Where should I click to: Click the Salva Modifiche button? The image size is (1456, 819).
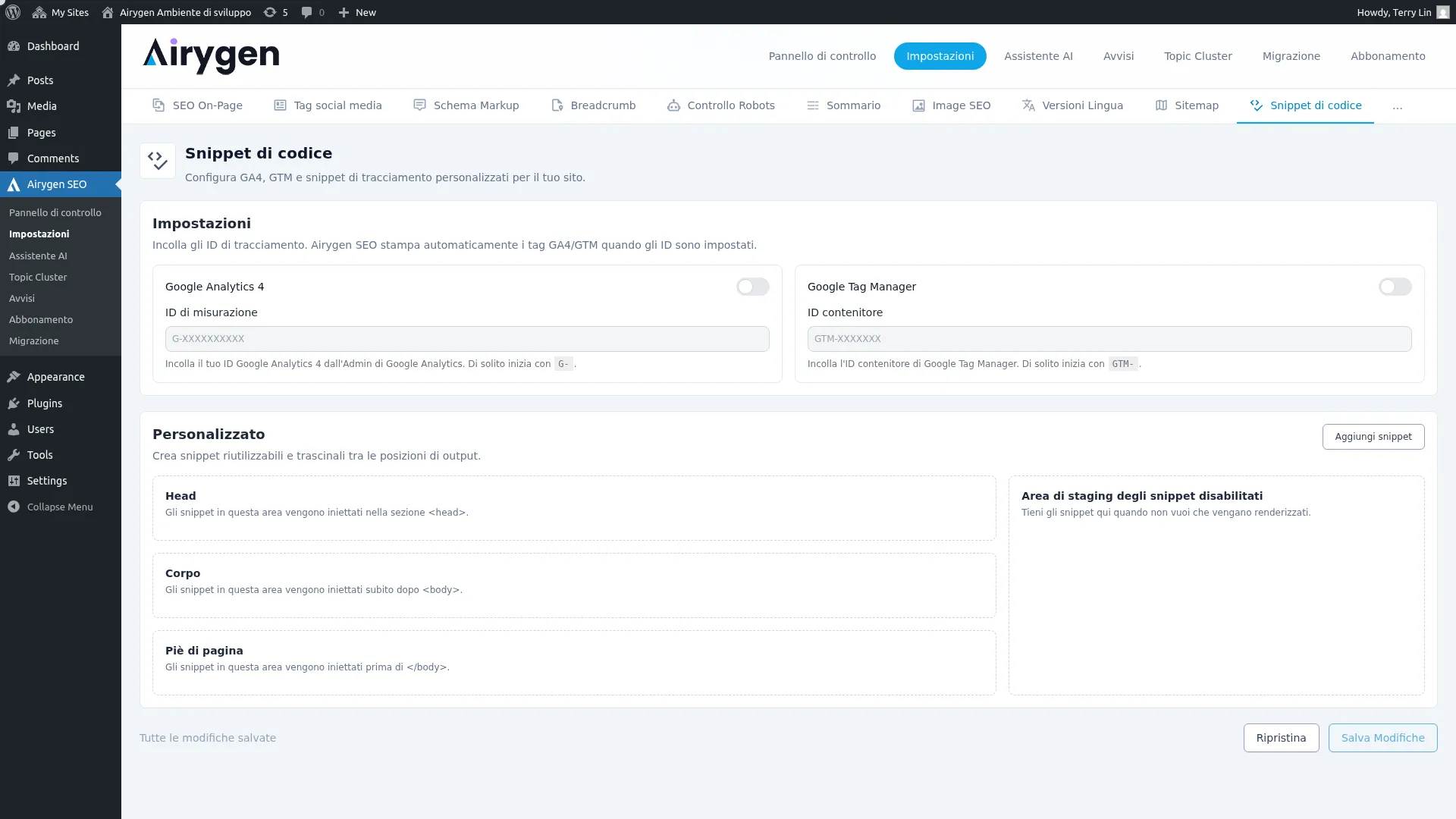1382,738
